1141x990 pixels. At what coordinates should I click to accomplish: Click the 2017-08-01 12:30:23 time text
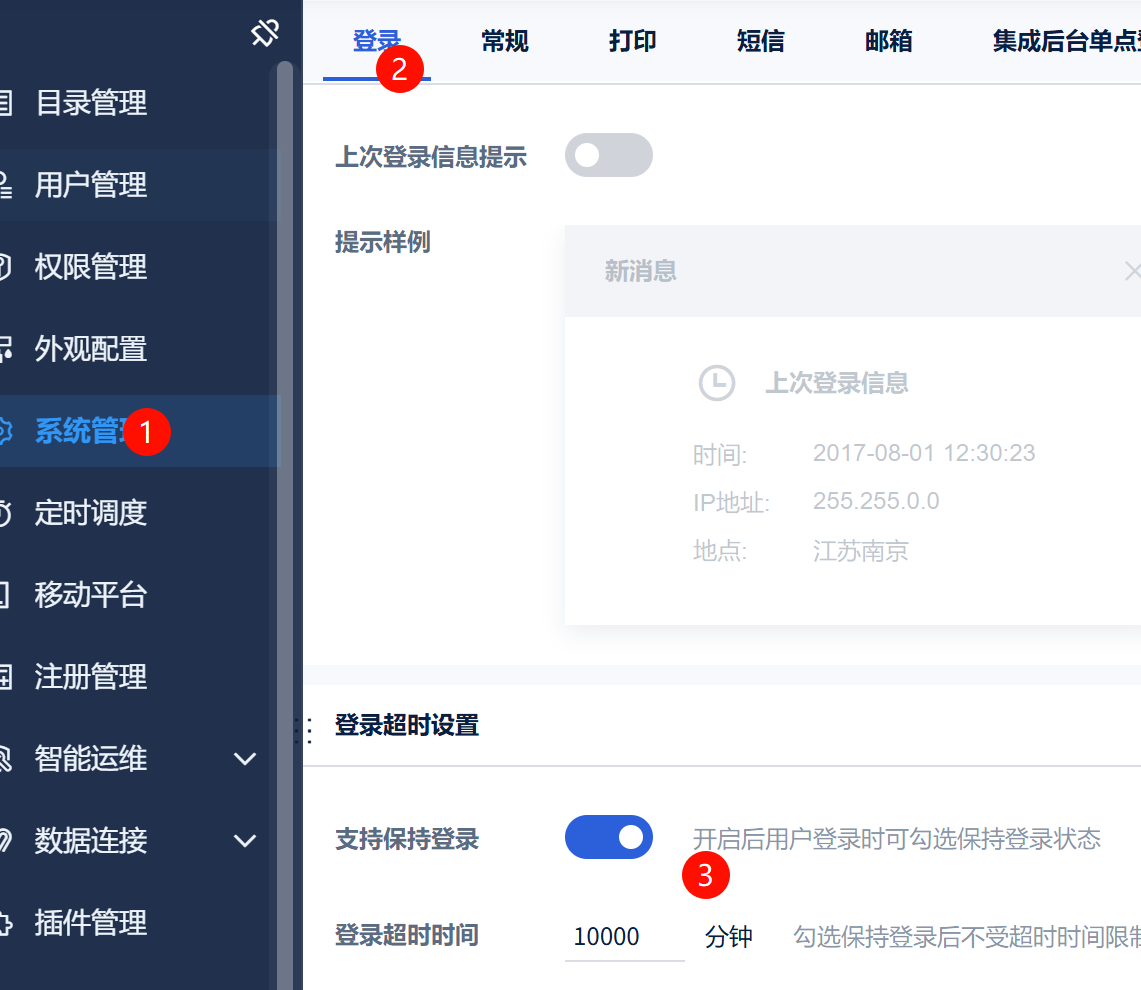coord(923,454)
